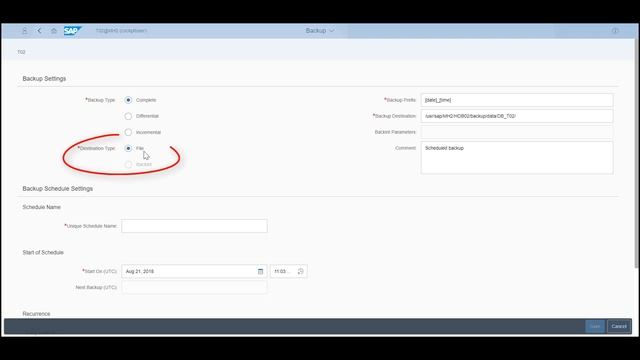This screenshot has height=360, width=640.
Task: Click the Start of Schedule heading
Action: point(43,253)
